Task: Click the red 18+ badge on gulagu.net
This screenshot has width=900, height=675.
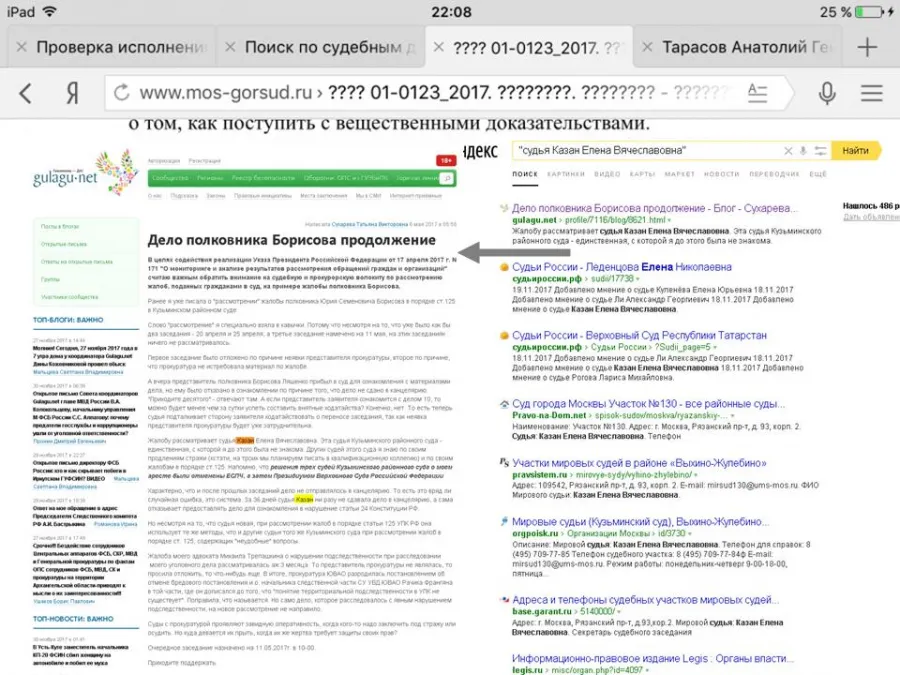Action: [x=446, y=161]
